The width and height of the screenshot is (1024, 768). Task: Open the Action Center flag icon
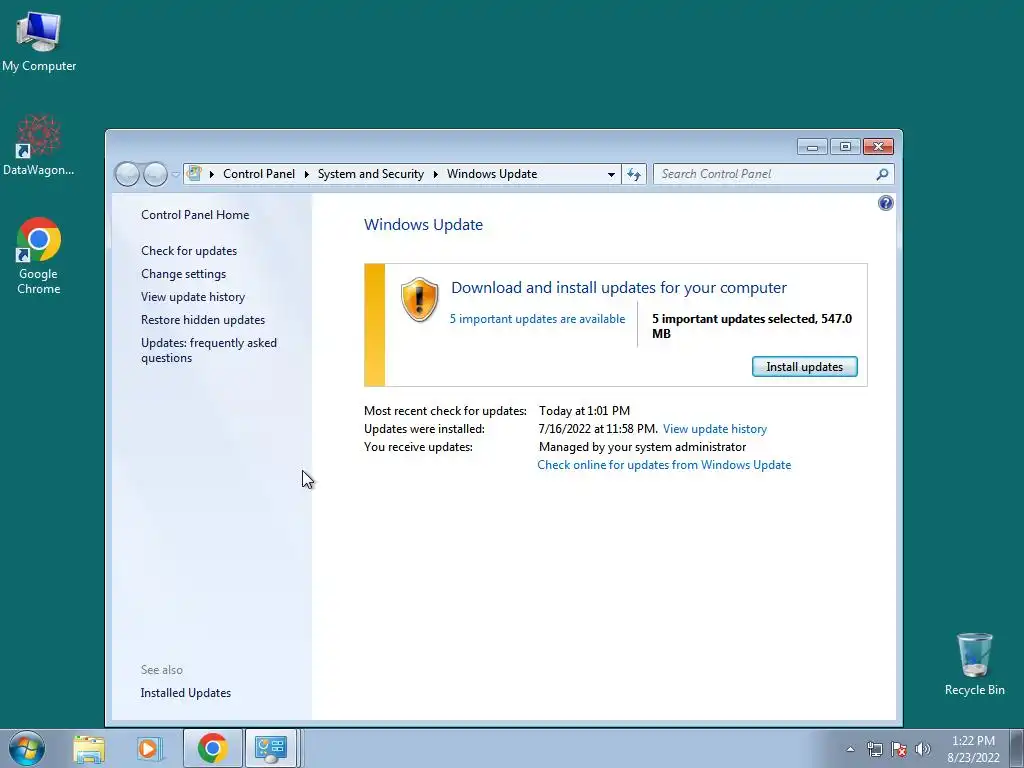click(x=899, y=749)
